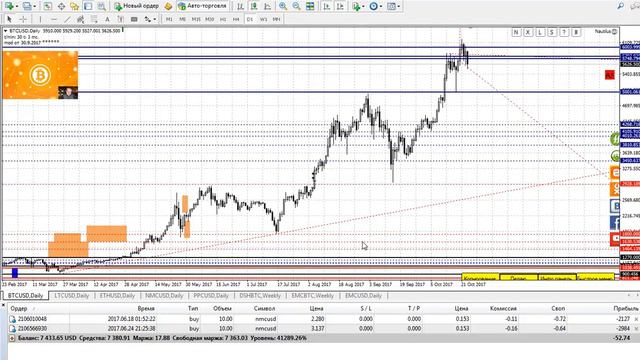Click the red square icon on chart
This screenshot has width=640, height=360.
pos(609,75)
